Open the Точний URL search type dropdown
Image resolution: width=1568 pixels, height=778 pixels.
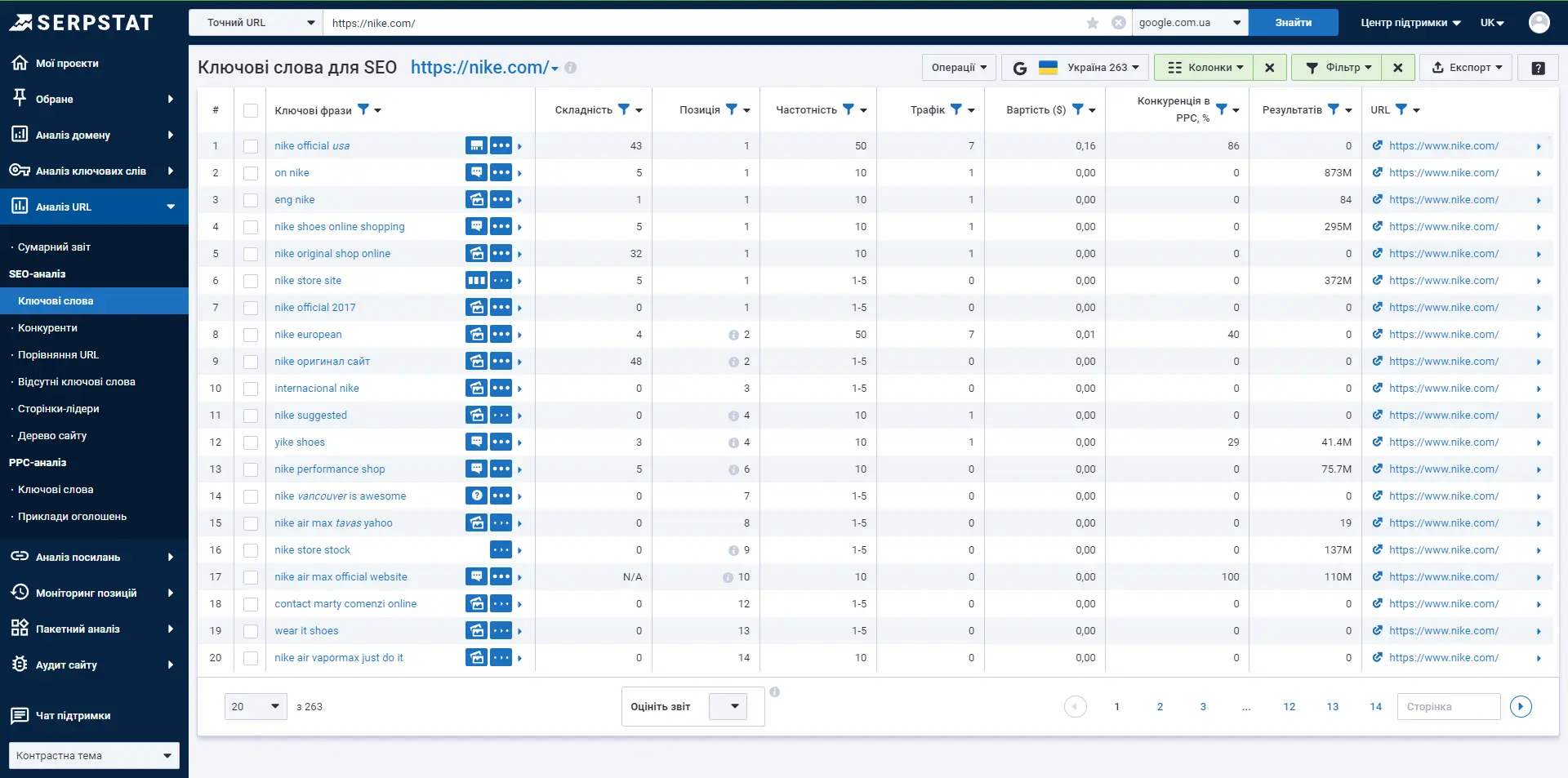click(256, 23)
